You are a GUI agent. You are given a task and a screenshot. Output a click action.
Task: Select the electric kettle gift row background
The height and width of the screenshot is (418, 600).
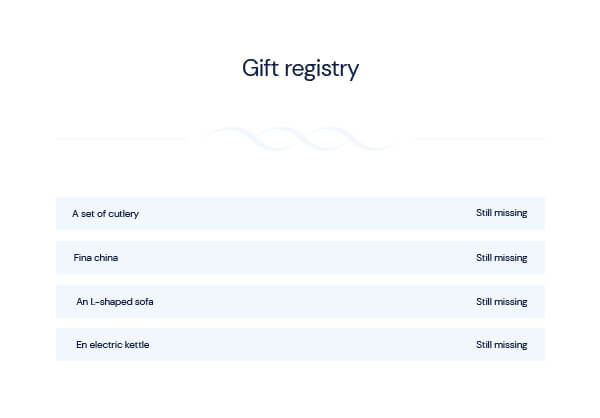point(300,345)
